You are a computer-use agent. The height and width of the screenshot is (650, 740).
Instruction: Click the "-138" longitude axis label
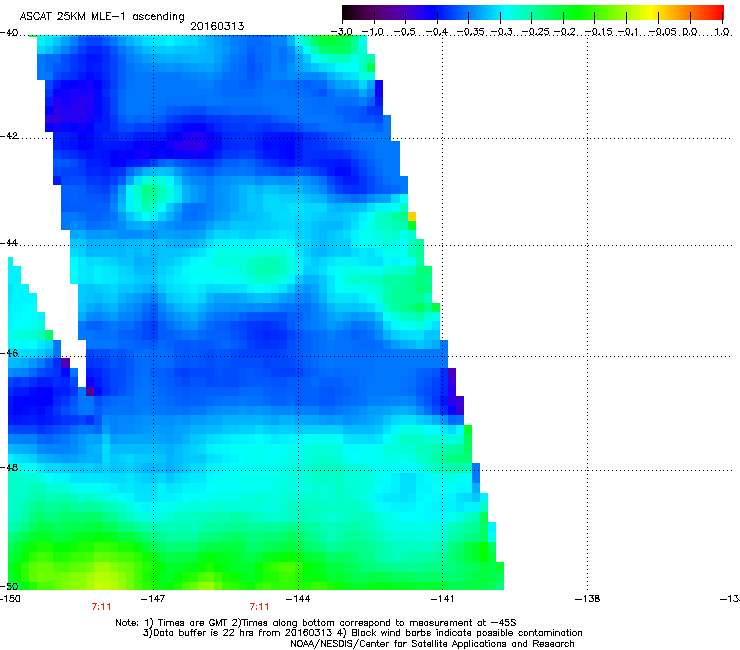click(588, 599)
